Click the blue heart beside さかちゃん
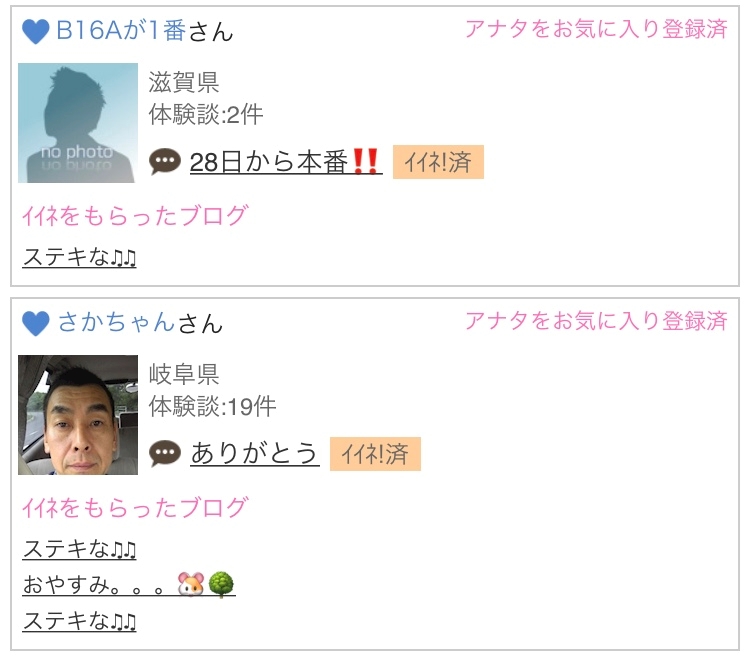This screenshot has height=659, width=750. tap(36, 323)
